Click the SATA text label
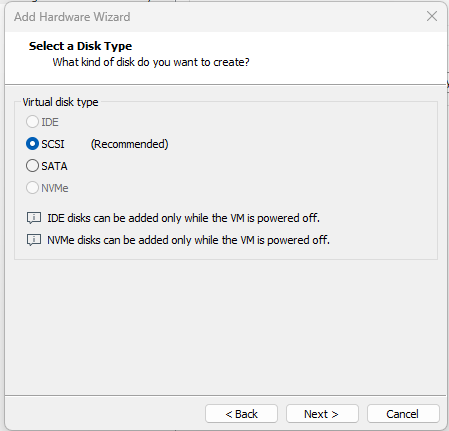449x431 pixels. [x=54, y=166]
